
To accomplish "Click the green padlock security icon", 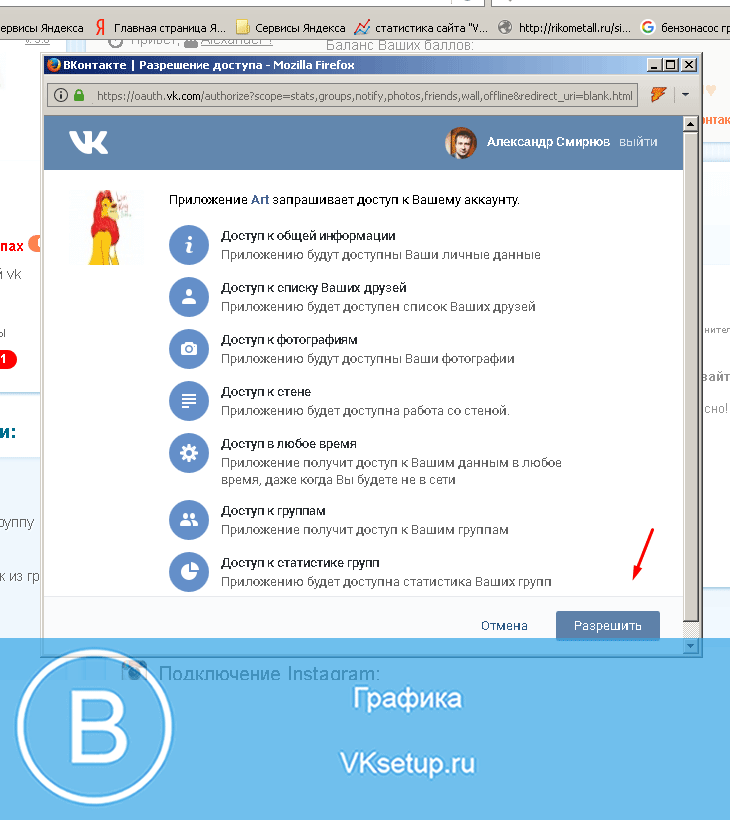I will pyautogui.click(x=79, y=95).
